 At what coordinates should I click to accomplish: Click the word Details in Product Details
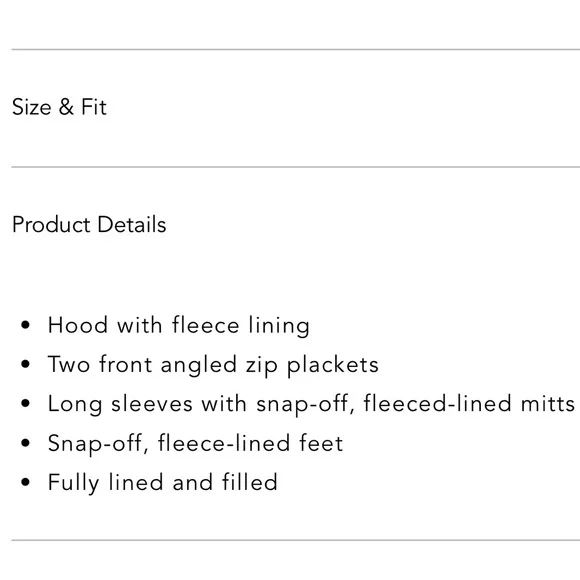[x=132, y=225]
